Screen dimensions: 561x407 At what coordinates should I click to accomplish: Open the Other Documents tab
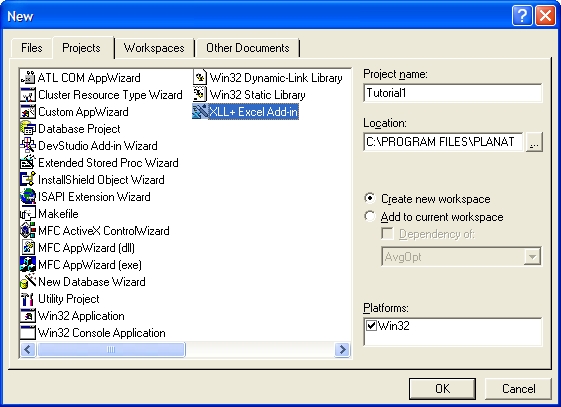[x=248, y=48]
